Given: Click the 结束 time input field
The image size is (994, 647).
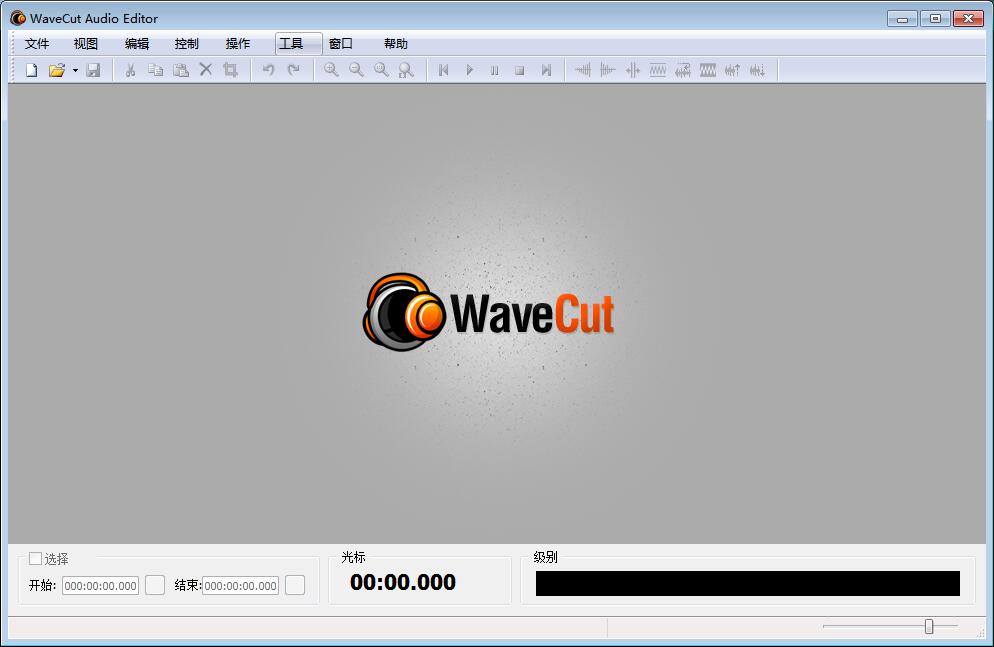Looking at the screenshot, I should [240, 586].
